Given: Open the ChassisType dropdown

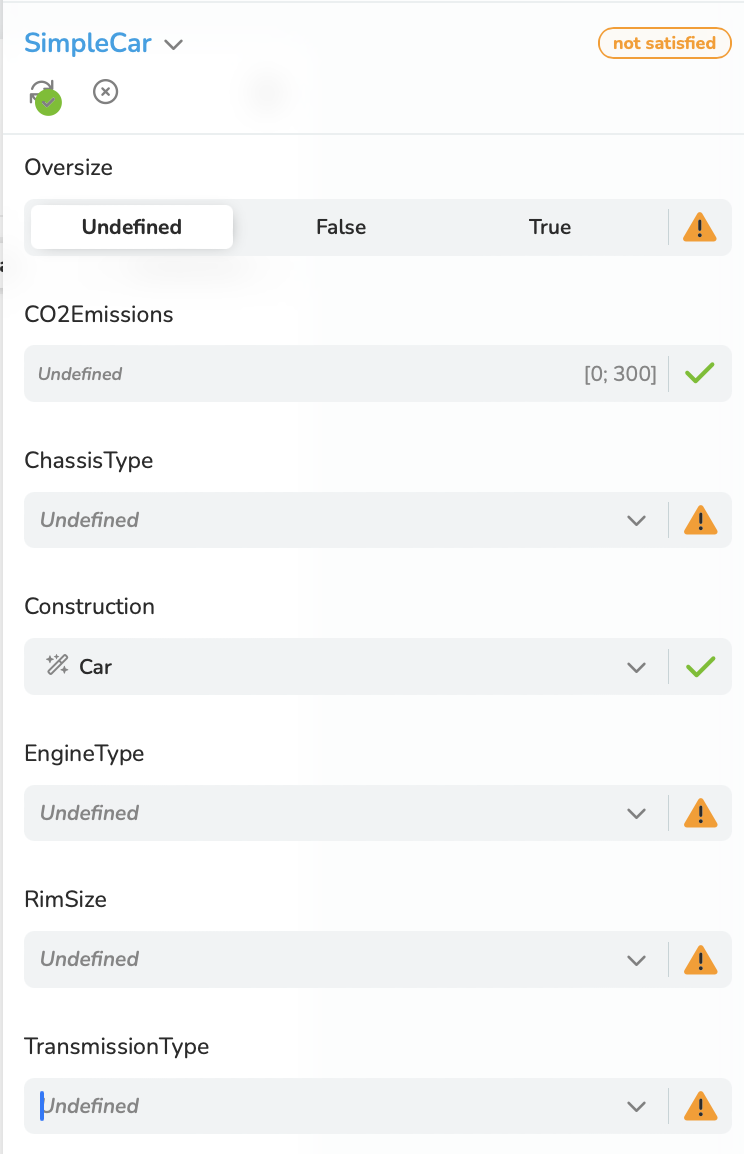Looking at the screenshot, I should click(x=346, y=520).
